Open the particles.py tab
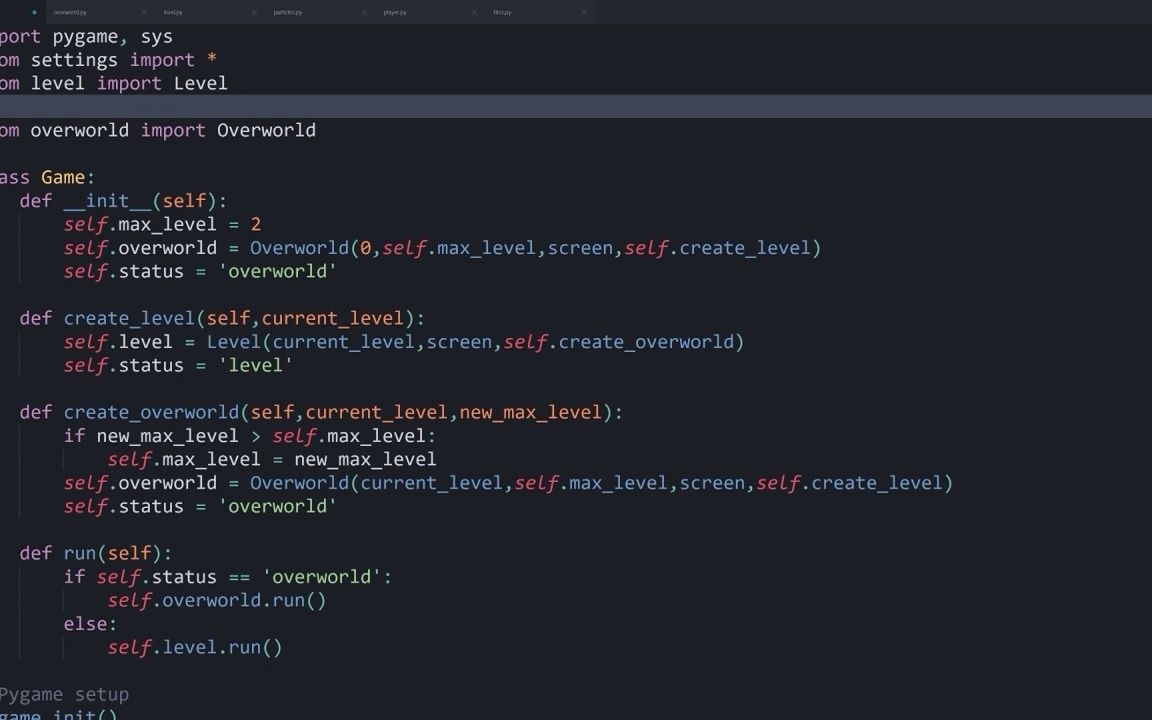The width and height of the screenshot is (1152, 720). coord(288,12)
